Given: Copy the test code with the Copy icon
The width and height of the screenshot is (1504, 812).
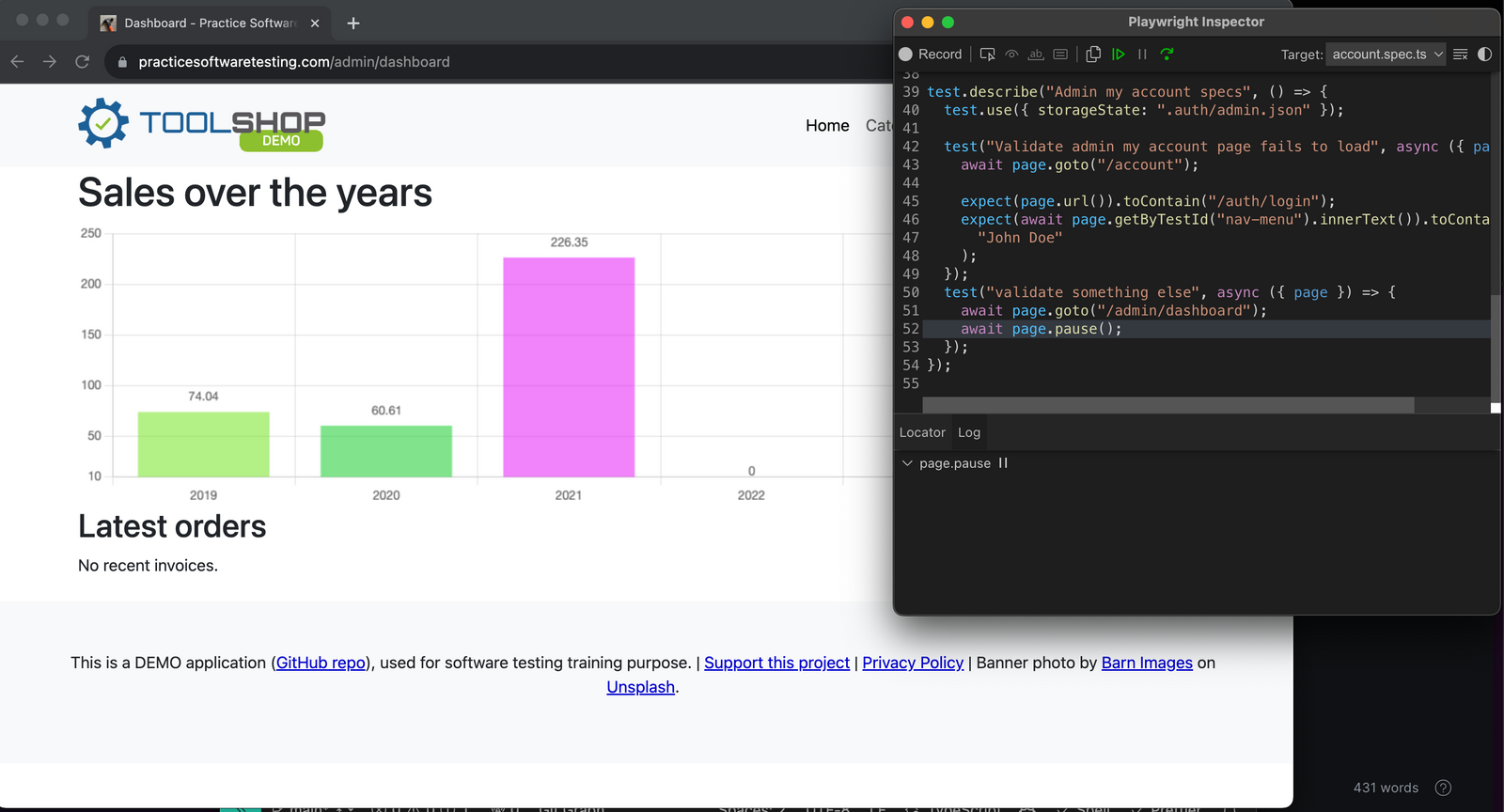Looking at the screenshot, I should 1093,55.
